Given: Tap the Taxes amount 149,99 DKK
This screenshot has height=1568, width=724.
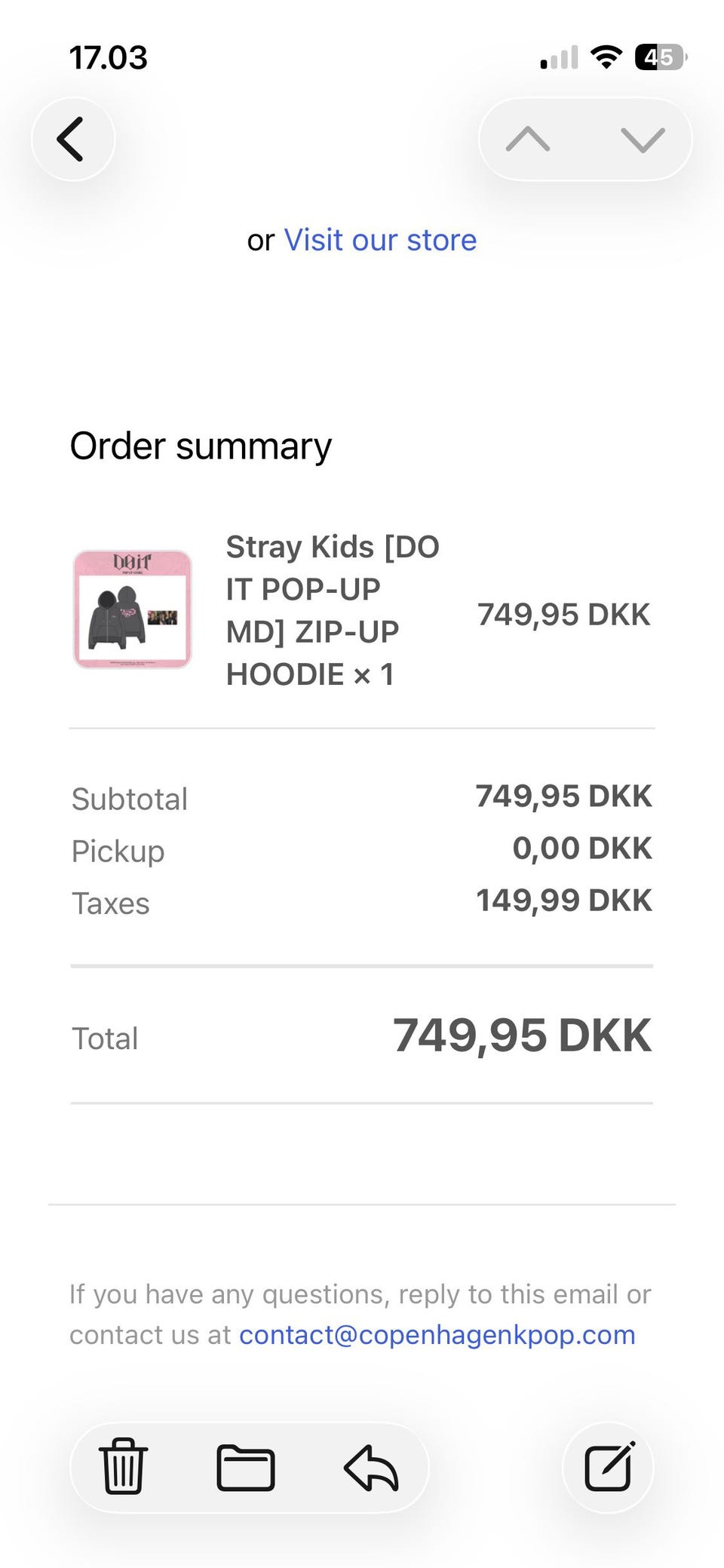Looking at the screenshot, I should point(563,901).
